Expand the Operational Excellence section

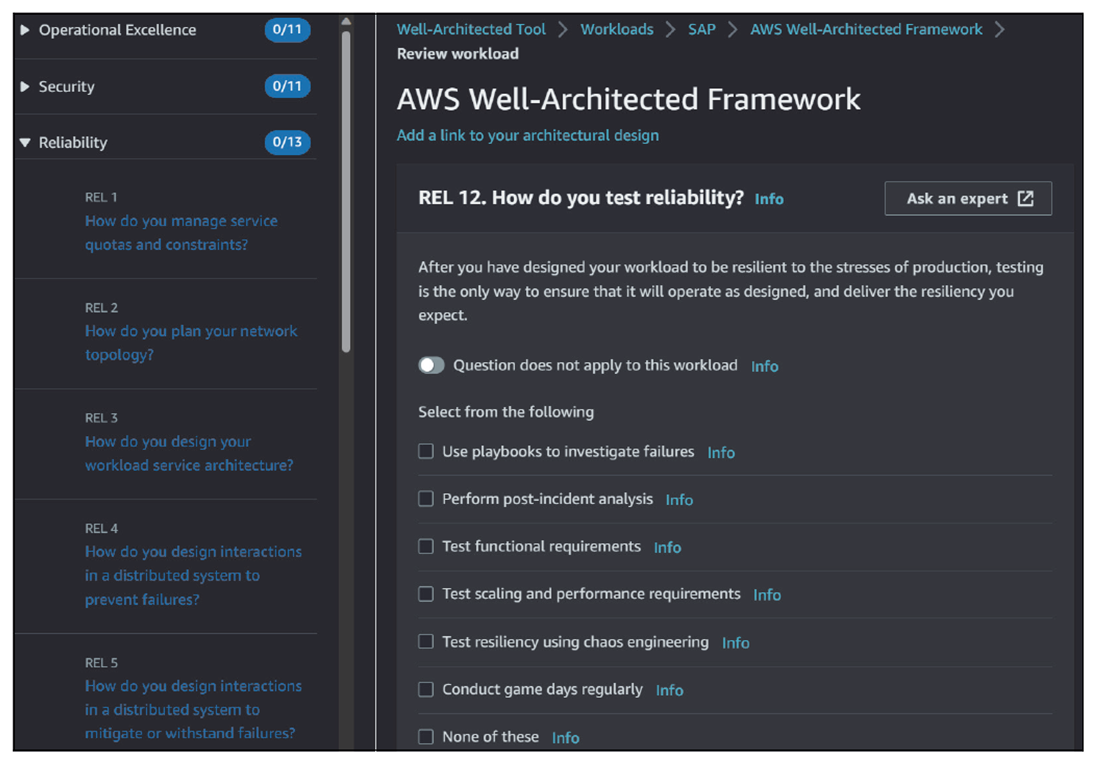point(25,30)
